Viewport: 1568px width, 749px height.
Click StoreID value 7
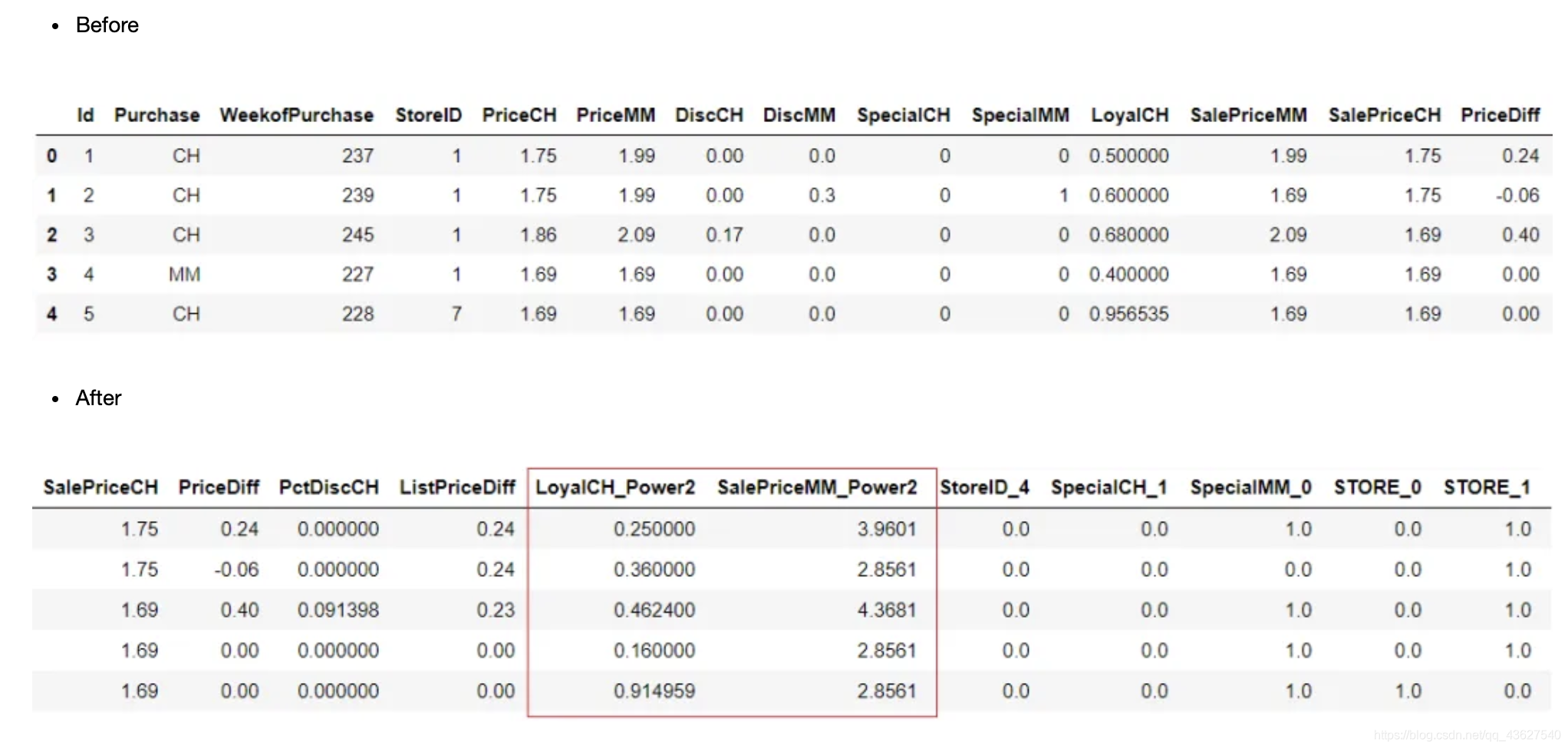[456, 314]
